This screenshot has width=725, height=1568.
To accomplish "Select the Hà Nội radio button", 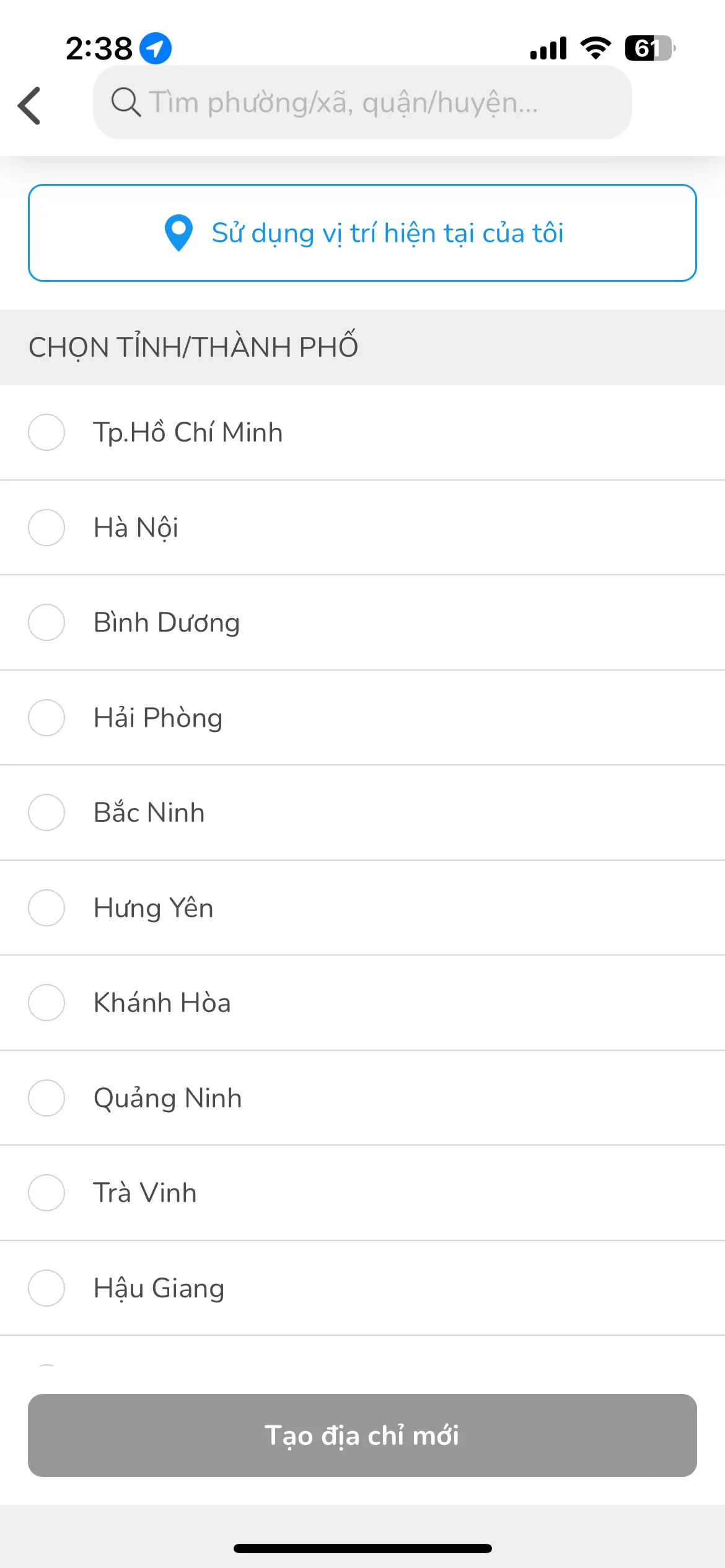I will (x=46, y=528).
